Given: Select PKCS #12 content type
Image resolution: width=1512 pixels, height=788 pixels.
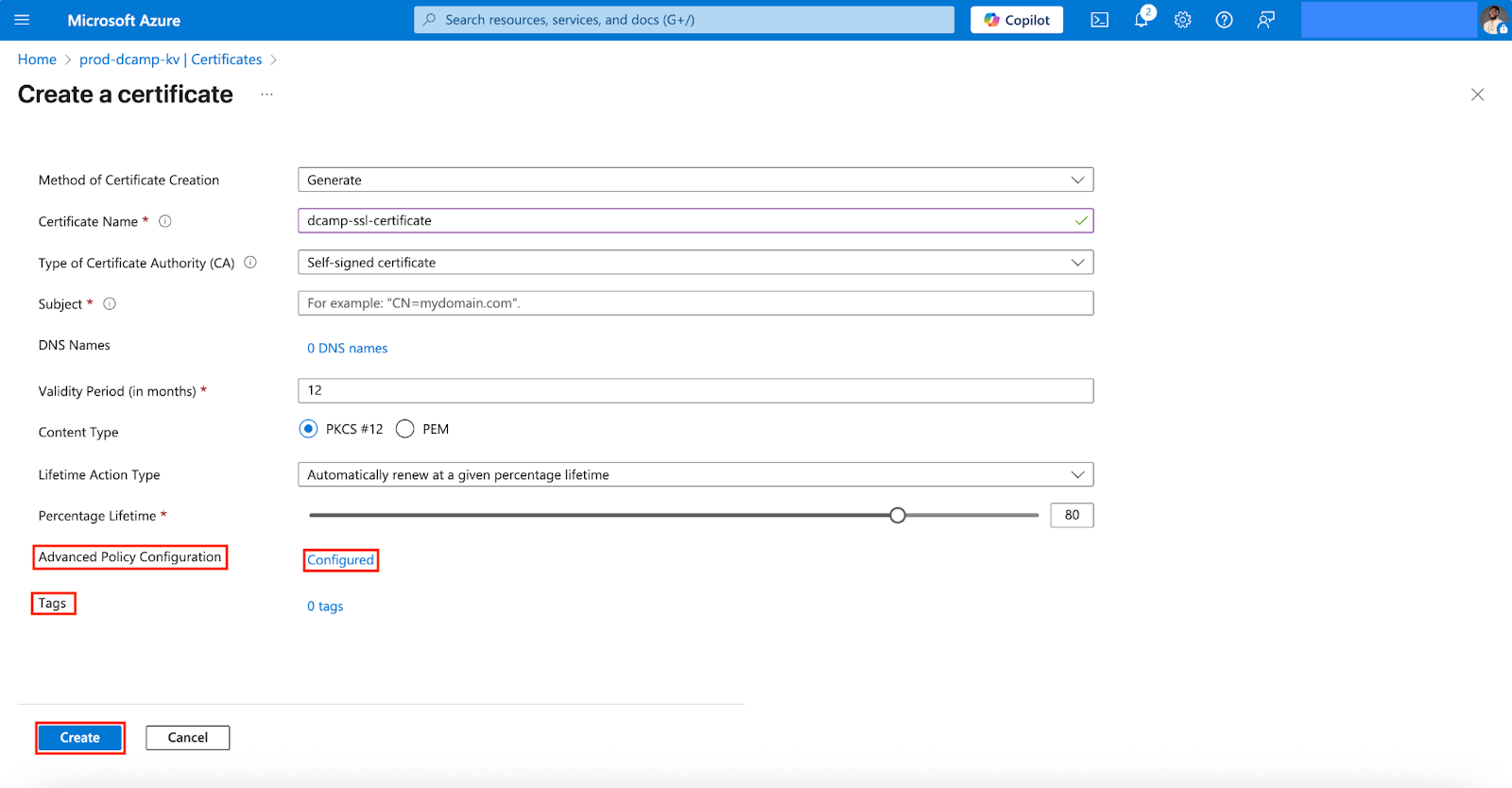Looking at the screenshot, I should click(x=309, y=429).
